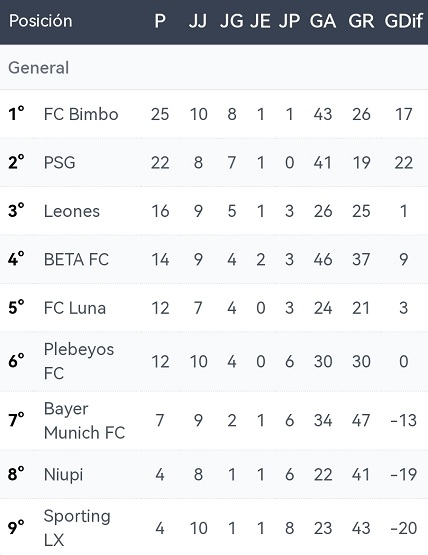This screenshot has width=428, height=555.
Task: Select the General section label
Action: pos(39,68)
